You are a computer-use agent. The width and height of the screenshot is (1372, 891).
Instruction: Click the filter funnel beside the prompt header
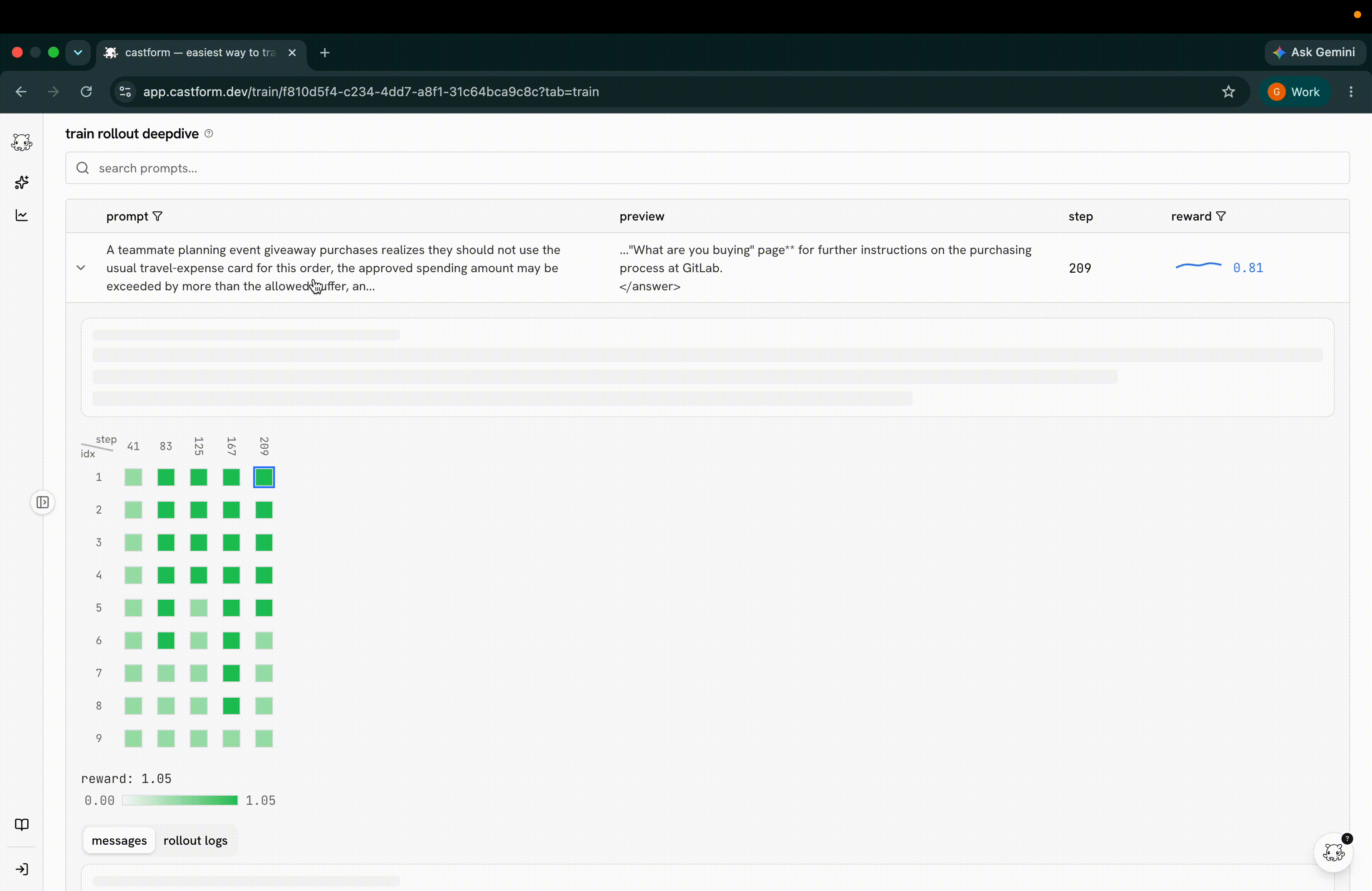coord(157,216)
